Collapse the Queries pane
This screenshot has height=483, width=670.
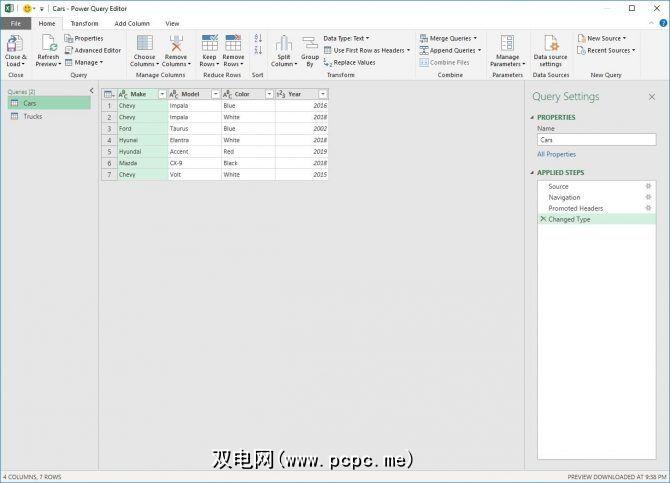(91, 91)
